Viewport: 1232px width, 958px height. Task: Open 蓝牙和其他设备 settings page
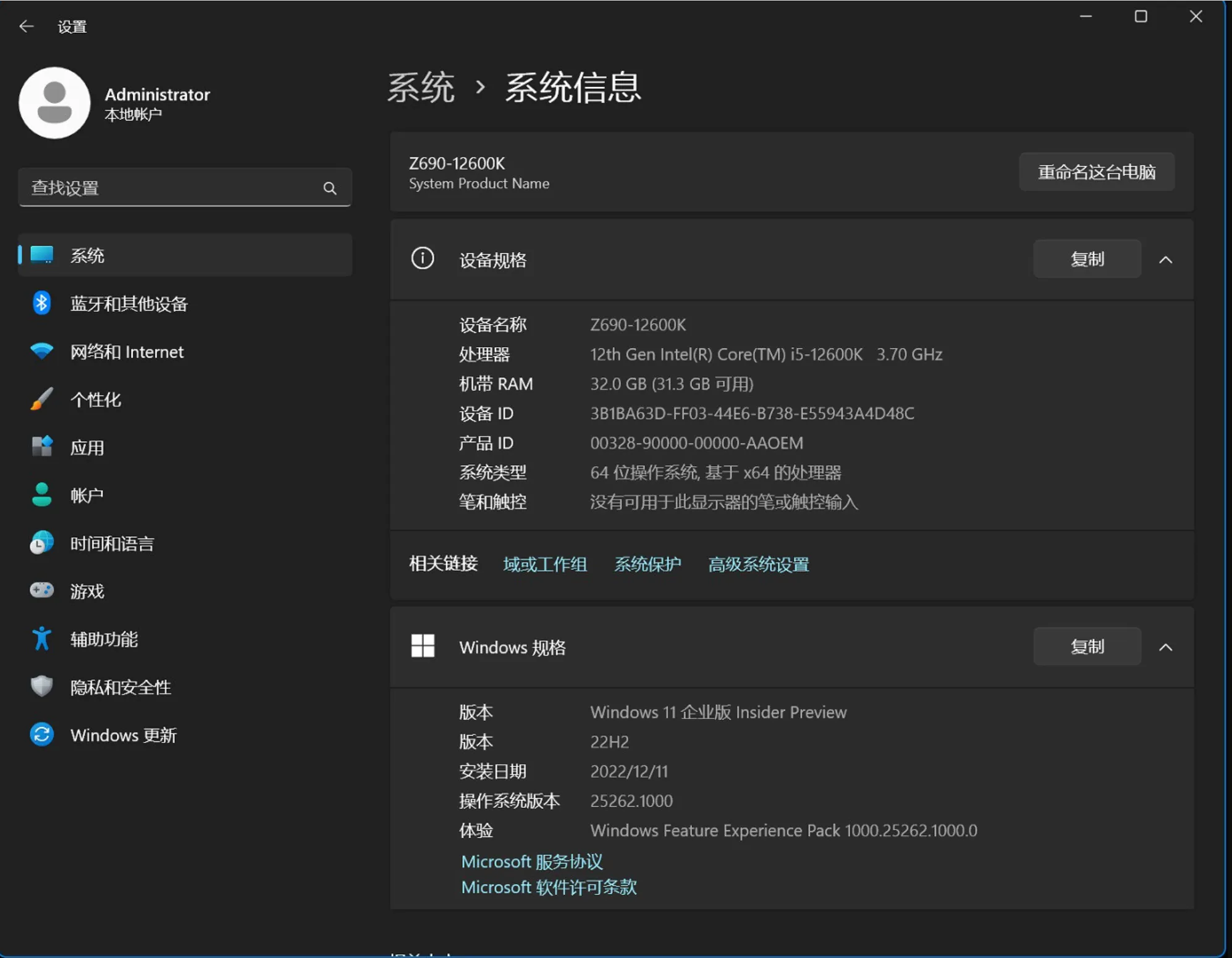pos(185,303)
